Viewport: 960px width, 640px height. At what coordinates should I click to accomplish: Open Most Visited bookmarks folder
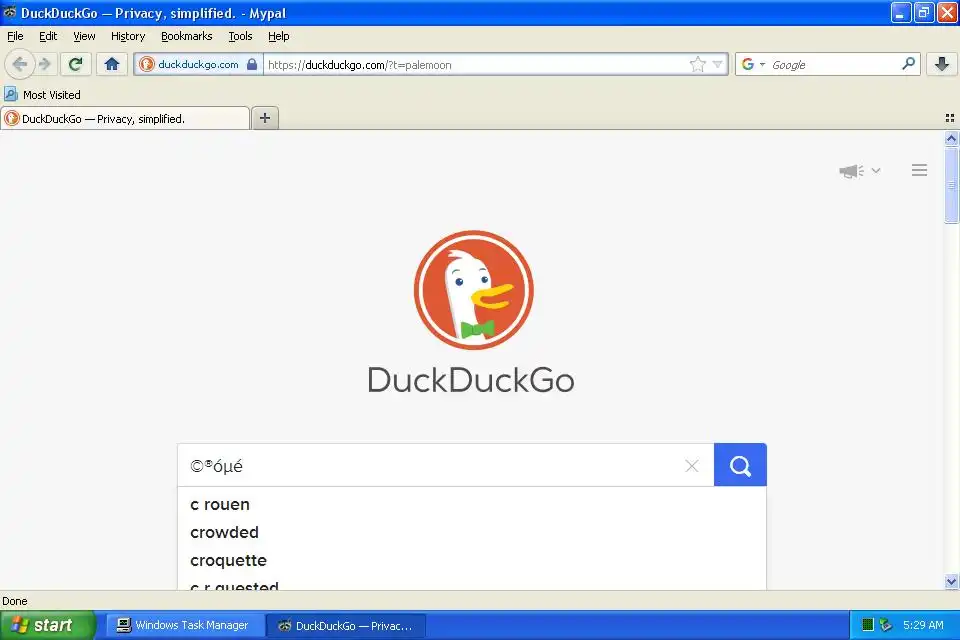pos(42,95)
